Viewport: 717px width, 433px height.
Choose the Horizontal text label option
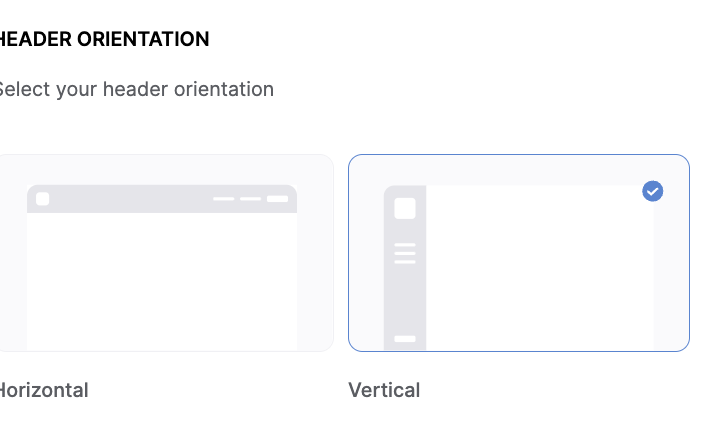[x=44, y=390]
